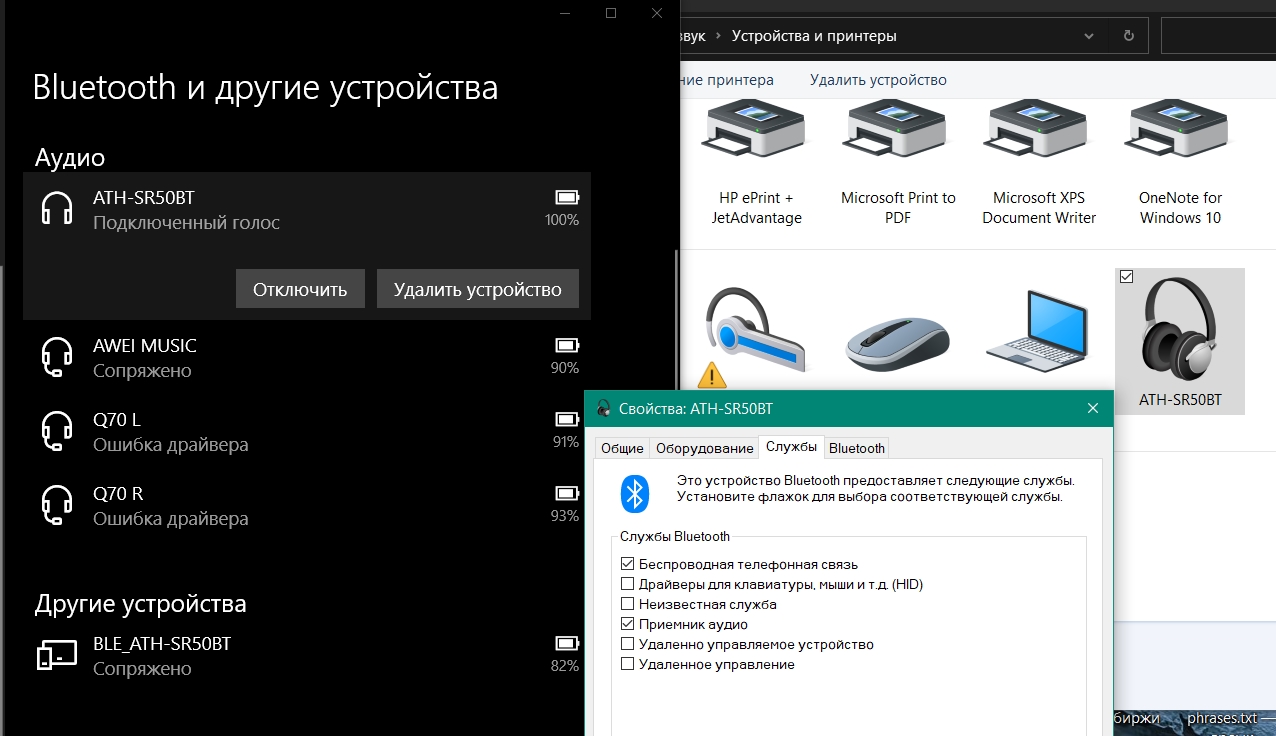
Task: Maximize the Bluetooth settings window
Action: [x=611, y=13]
